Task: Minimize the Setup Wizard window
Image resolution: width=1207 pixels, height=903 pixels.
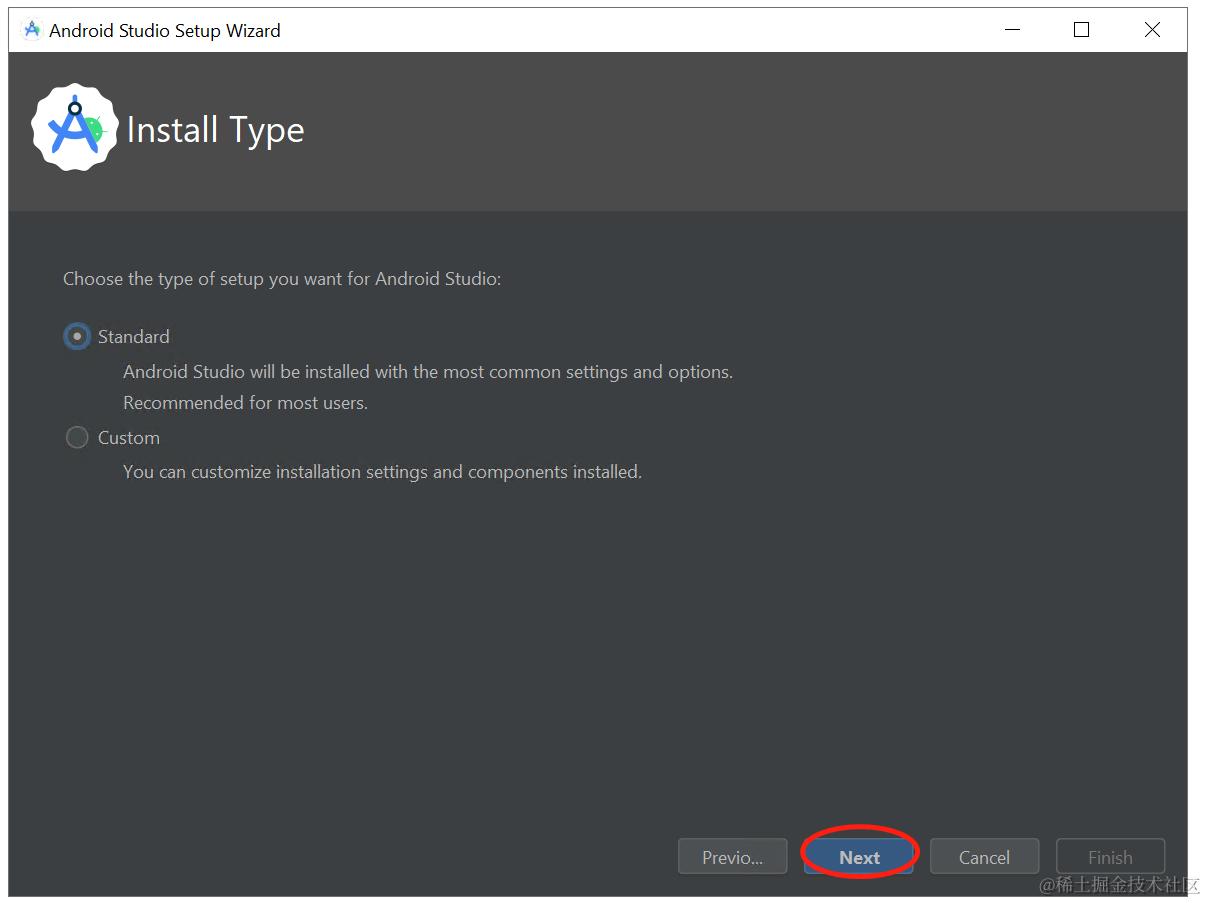Action: (1012, 30)
